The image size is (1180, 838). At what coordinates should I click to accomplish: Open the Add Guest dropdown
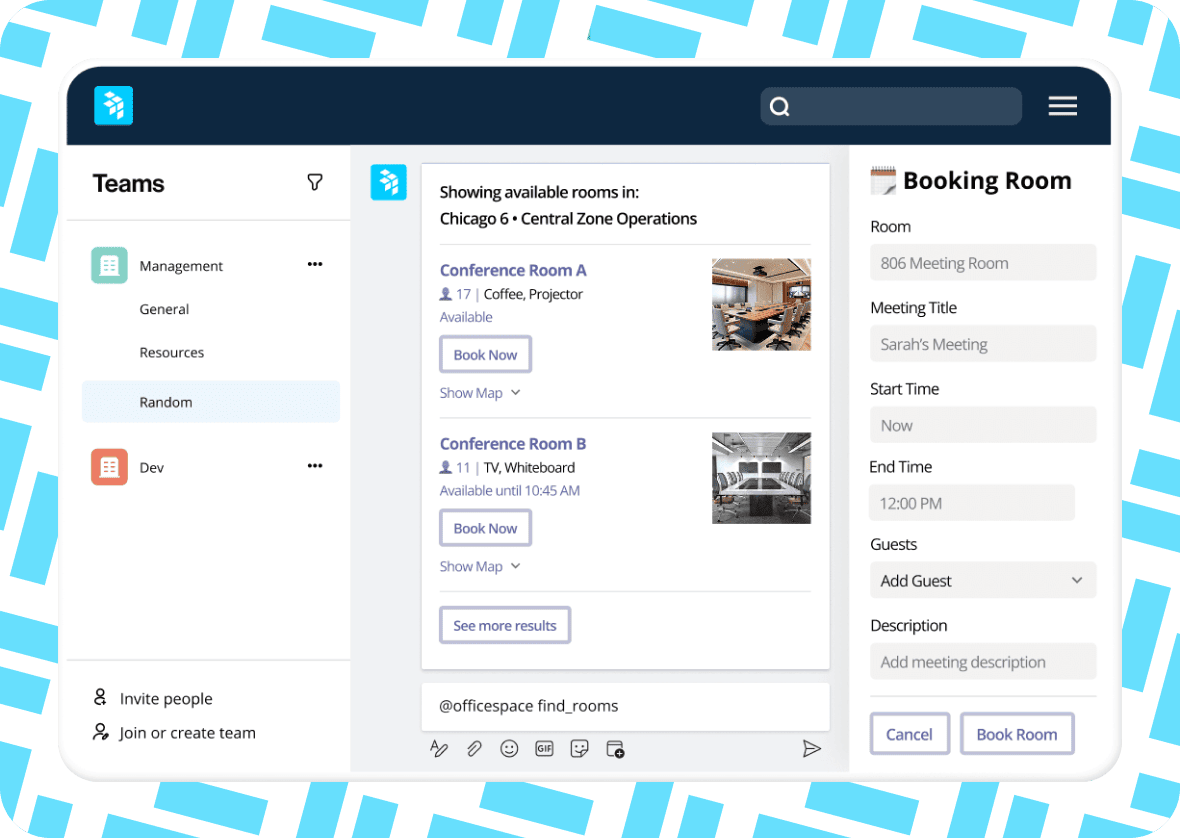point(983,580)
